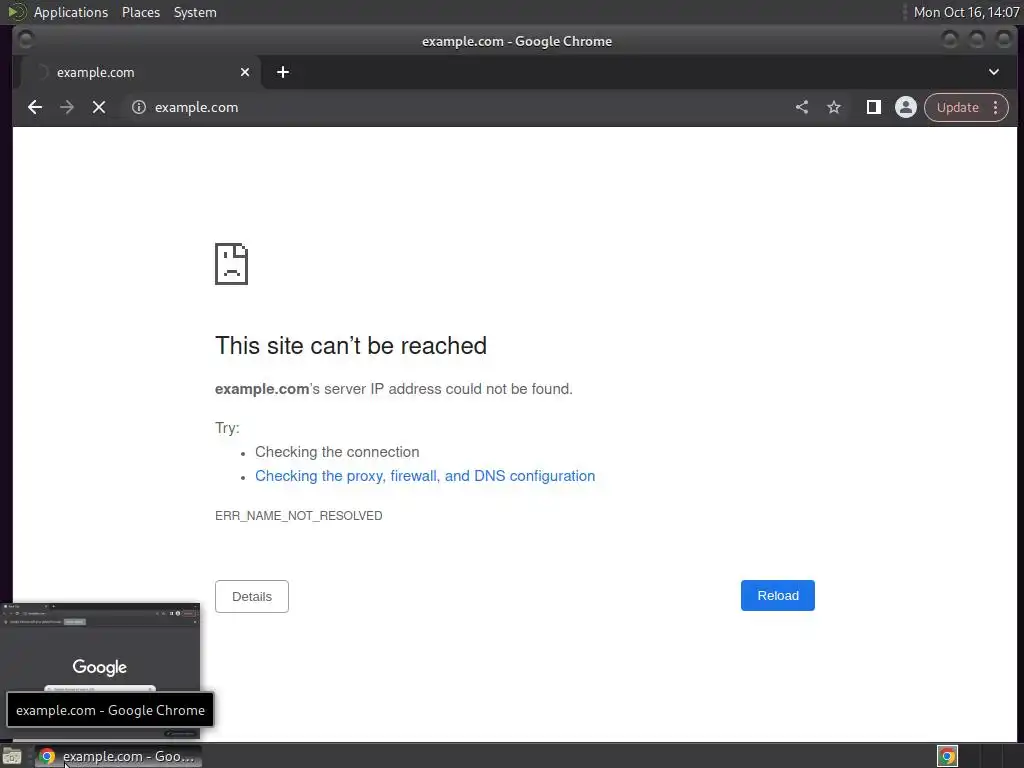Go back using the back arrow
The image size is (1024, 768).
(x=35, y=107)
